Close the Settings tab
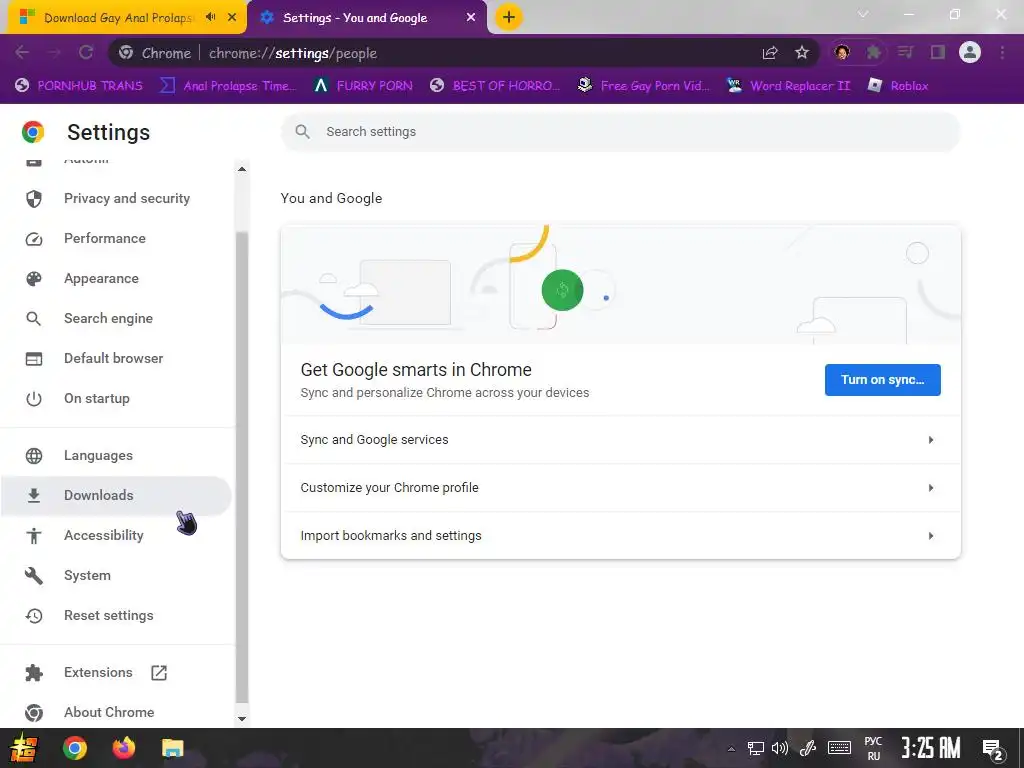1024x768 pixels. (x=471, y=18)
